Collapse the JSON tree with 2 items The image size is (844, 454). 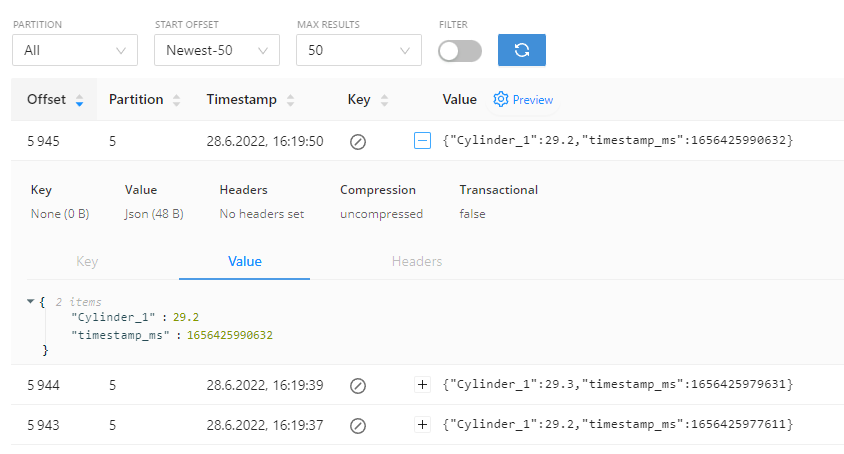click(31, 302)
